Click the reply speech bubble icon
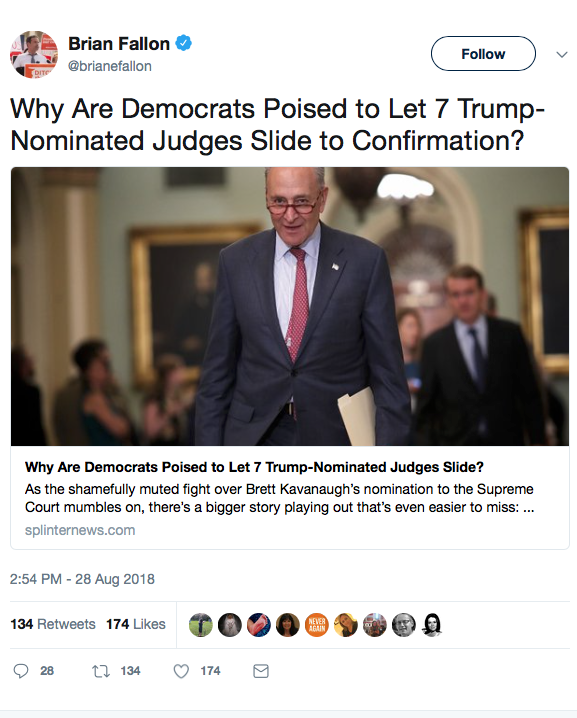This screenshot has width=577, height=718. point(21,671)
